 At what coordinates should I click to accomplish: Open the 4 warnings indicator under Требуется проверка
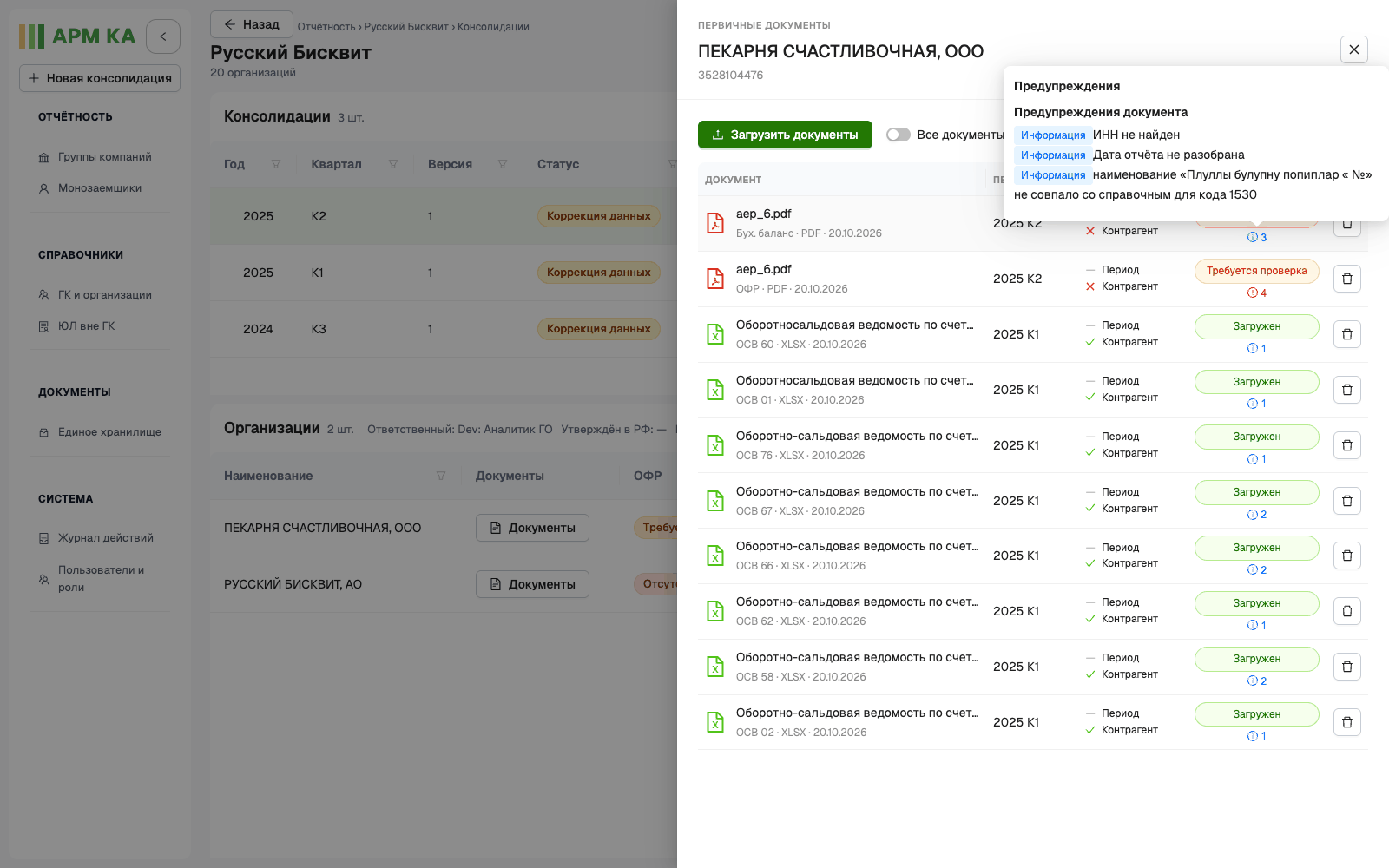[x=1256, y=293]
